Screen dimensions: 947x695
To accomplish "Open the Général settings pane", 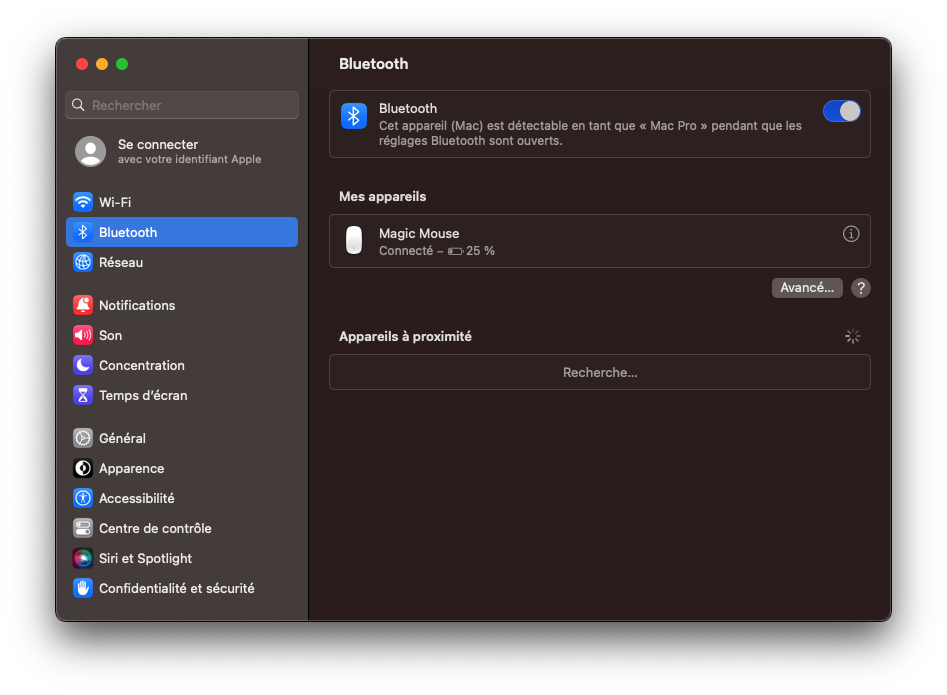I will pos(122,438).
